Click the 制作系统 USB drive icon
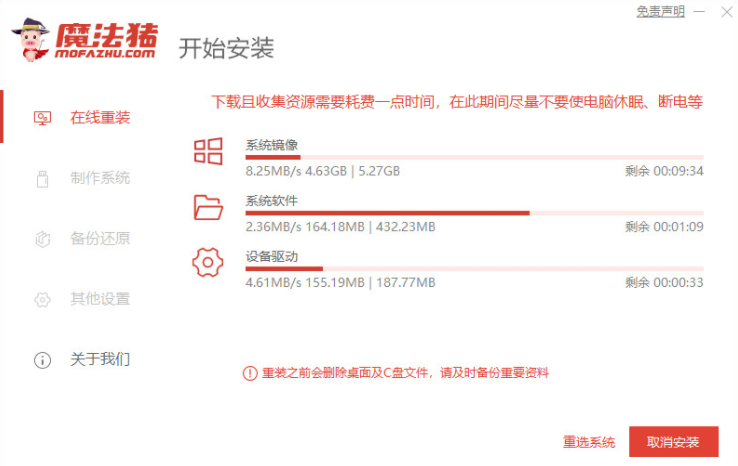 click(x=42, y=179)
